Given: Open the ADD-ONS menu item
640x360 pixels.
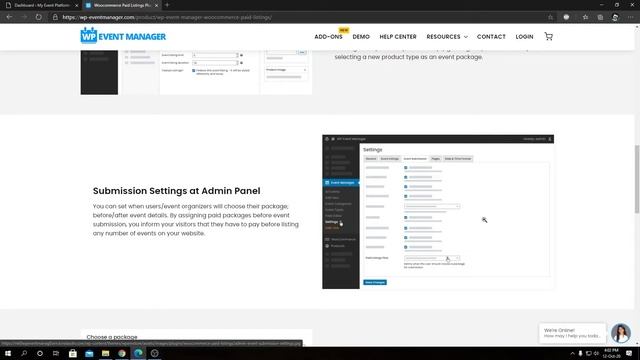Looking at the screenshot, I should (328, 37).
